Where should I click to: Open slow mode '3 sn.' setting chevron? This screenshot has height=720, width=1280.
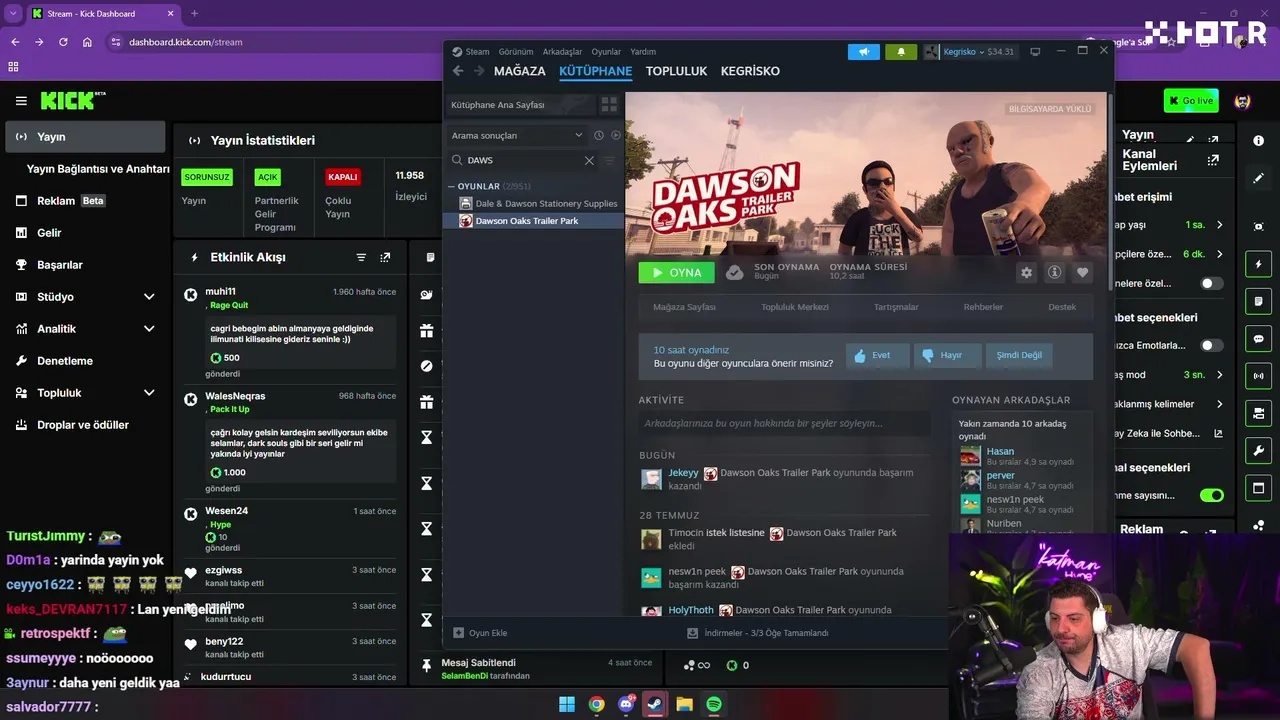click(1220, 375)
